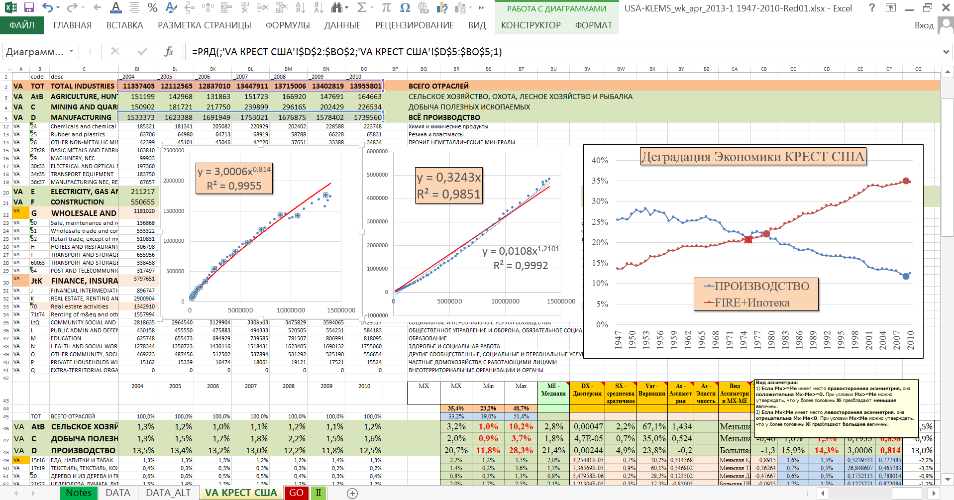Open the ФАЙЛ backstage button
The image size is (954, 500).
point(21,22)
